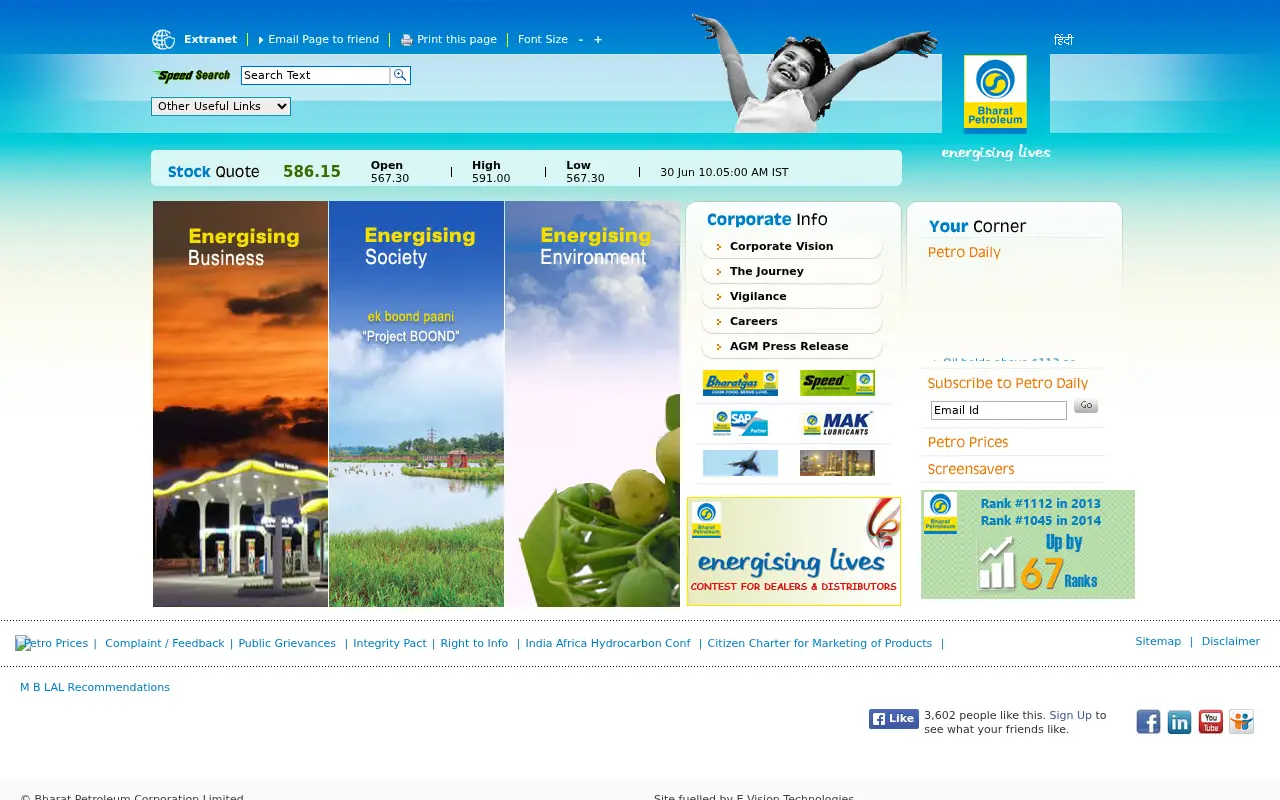Click the Facebook icon in the footer
Viewport: 1280px width, 800px height.
1148,721
